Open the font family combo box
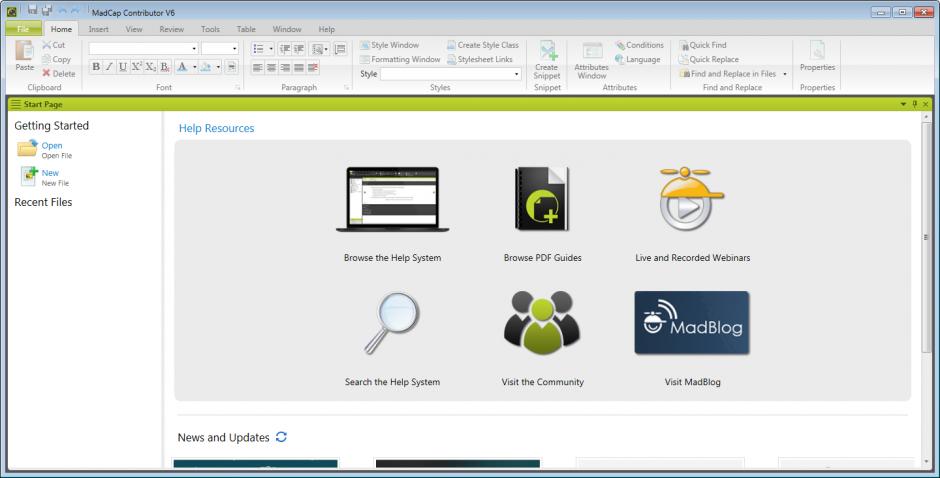The image size is (940, 478). (143, 49)
